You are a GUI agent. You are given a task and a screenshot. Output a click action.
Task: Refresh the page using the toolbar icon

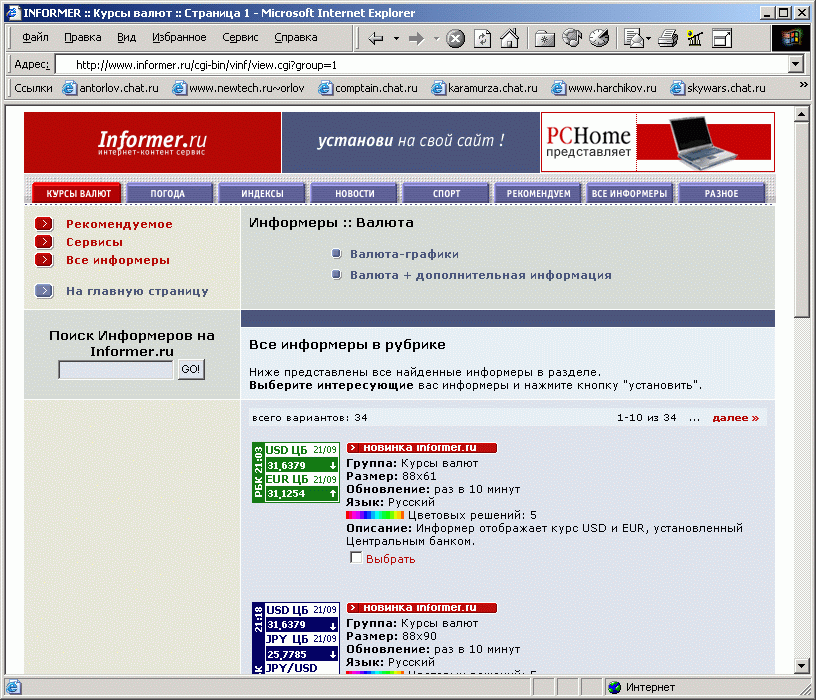pyautogui.click(x=482, y=38)
